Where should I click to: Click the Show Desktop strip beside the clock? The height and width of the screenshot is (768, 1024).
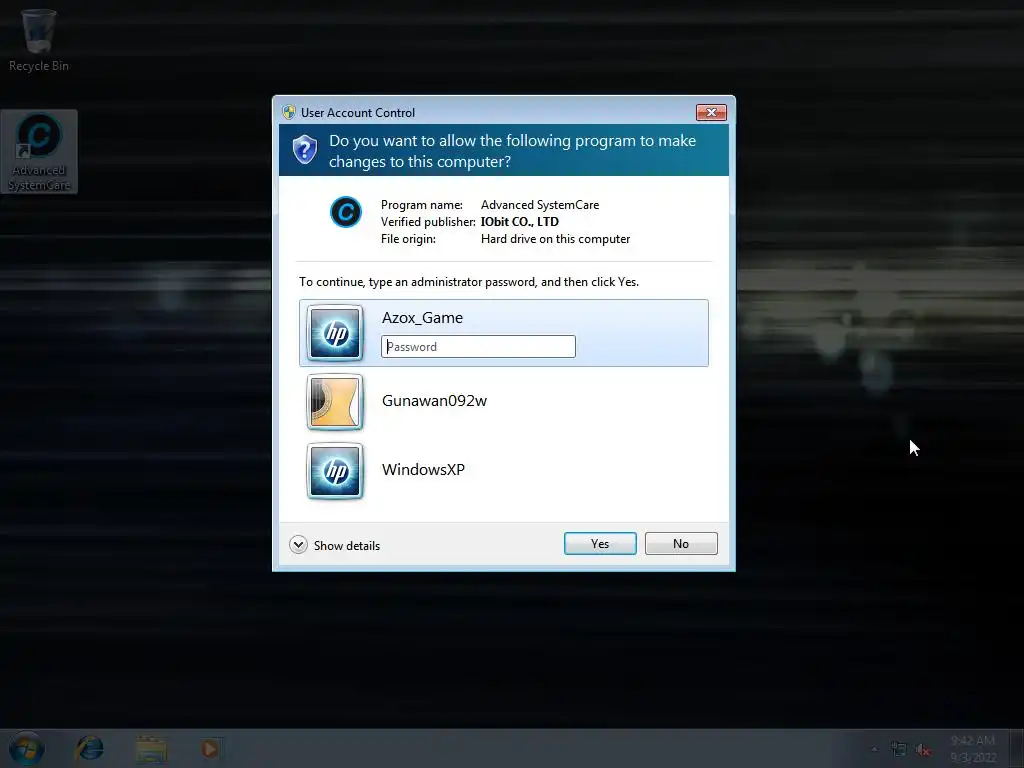pos(1016,749)
